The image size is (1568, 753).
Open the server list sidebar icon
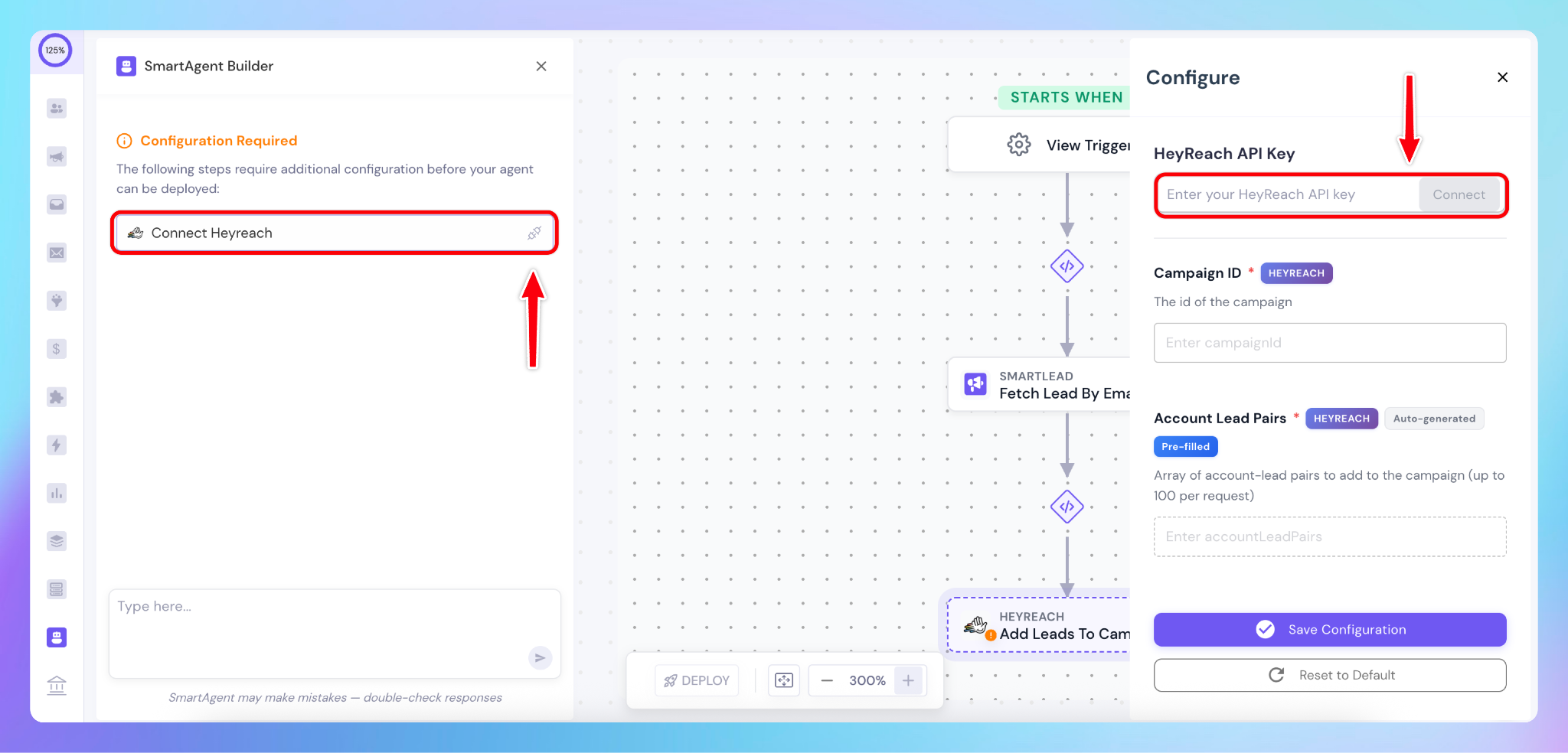[57, 589]
